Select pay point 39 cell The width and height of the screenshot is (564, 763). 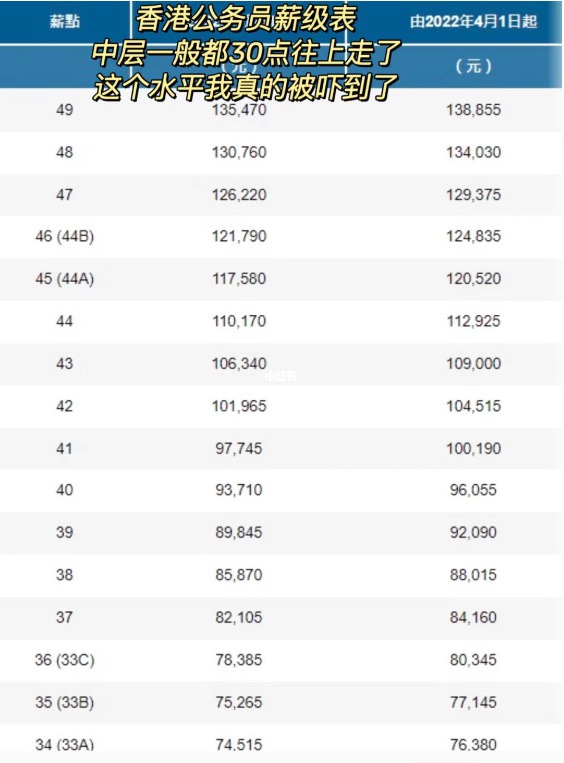(x=64, y=532)
